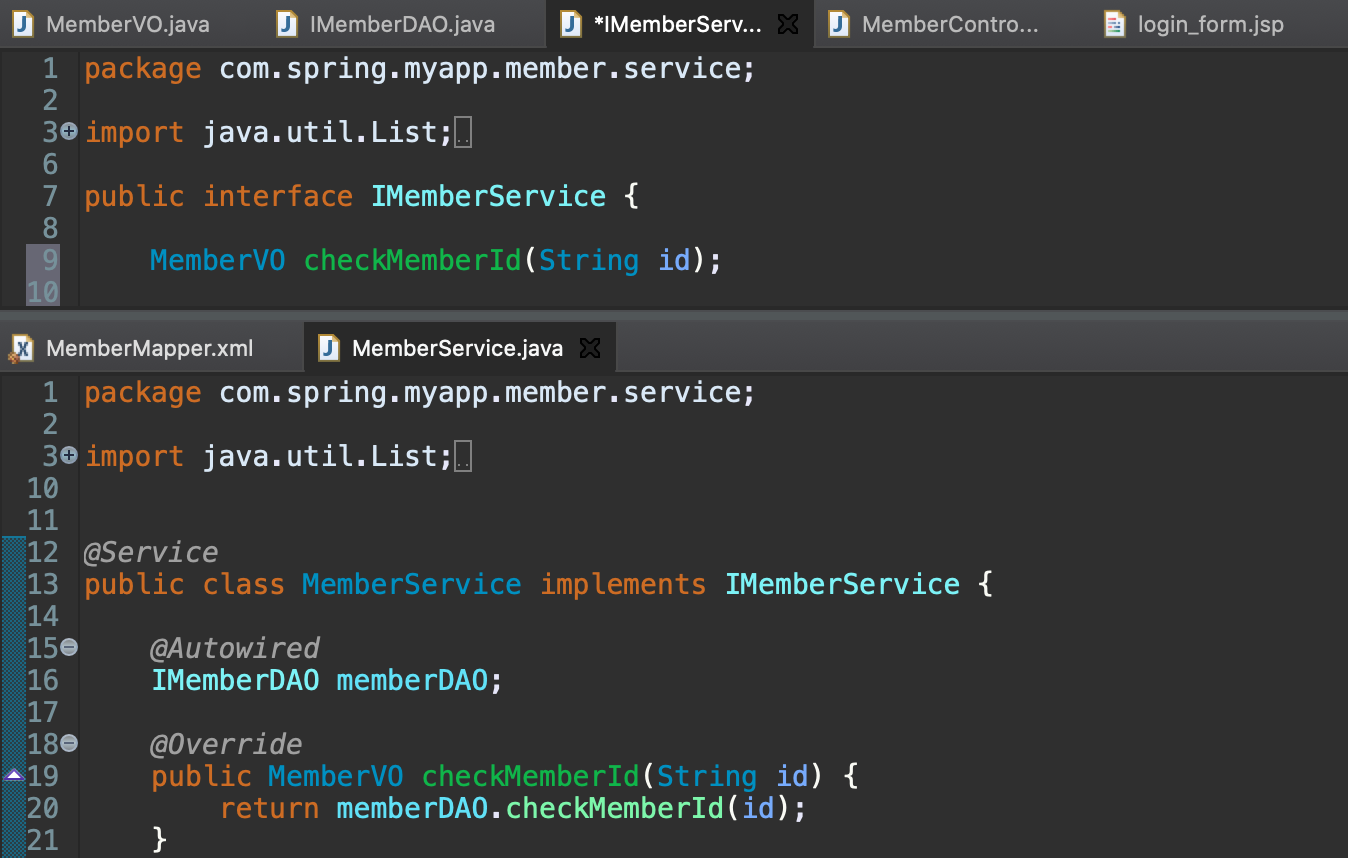1348x858 pixels.
Task: Expand folded imports in IMemberService editor
Action: coord(69,131)
